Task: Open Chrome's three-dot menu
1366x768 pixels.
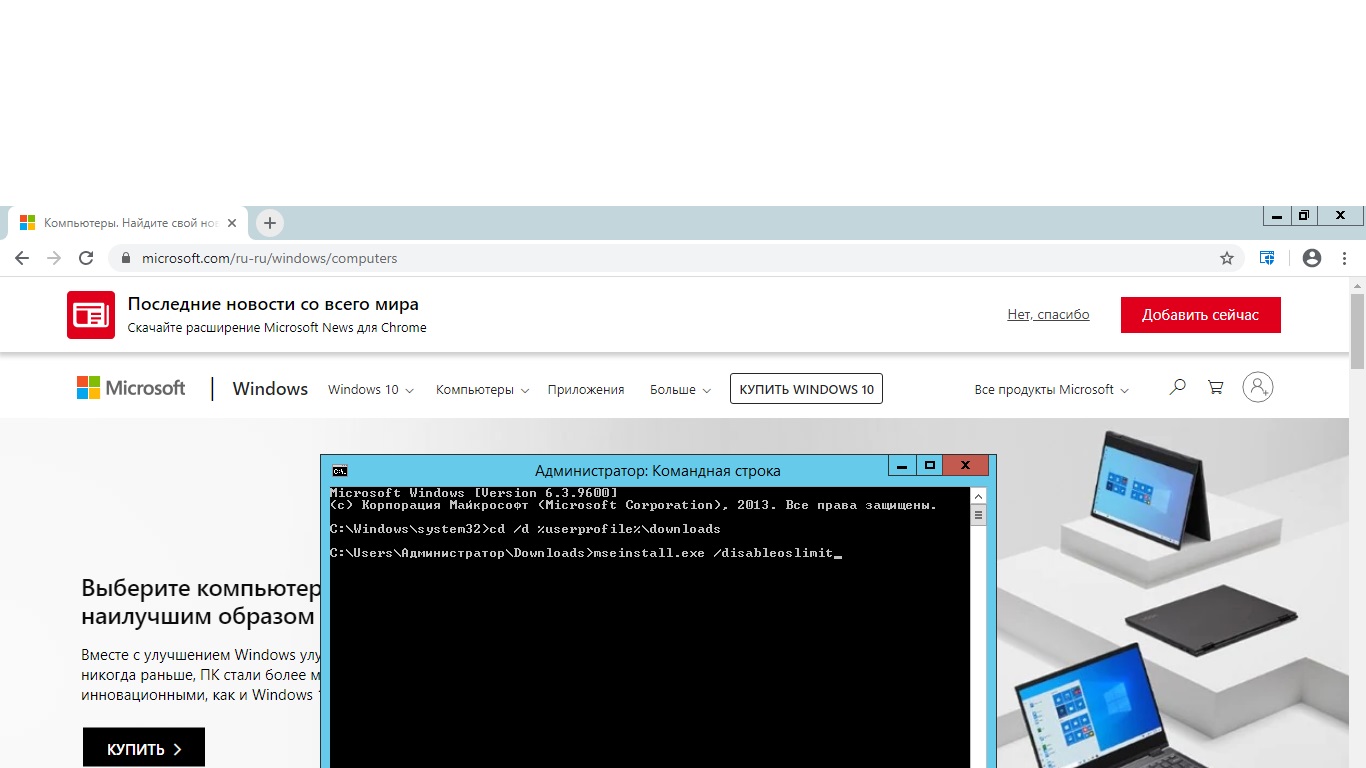Action: (x=1345, y=258)
